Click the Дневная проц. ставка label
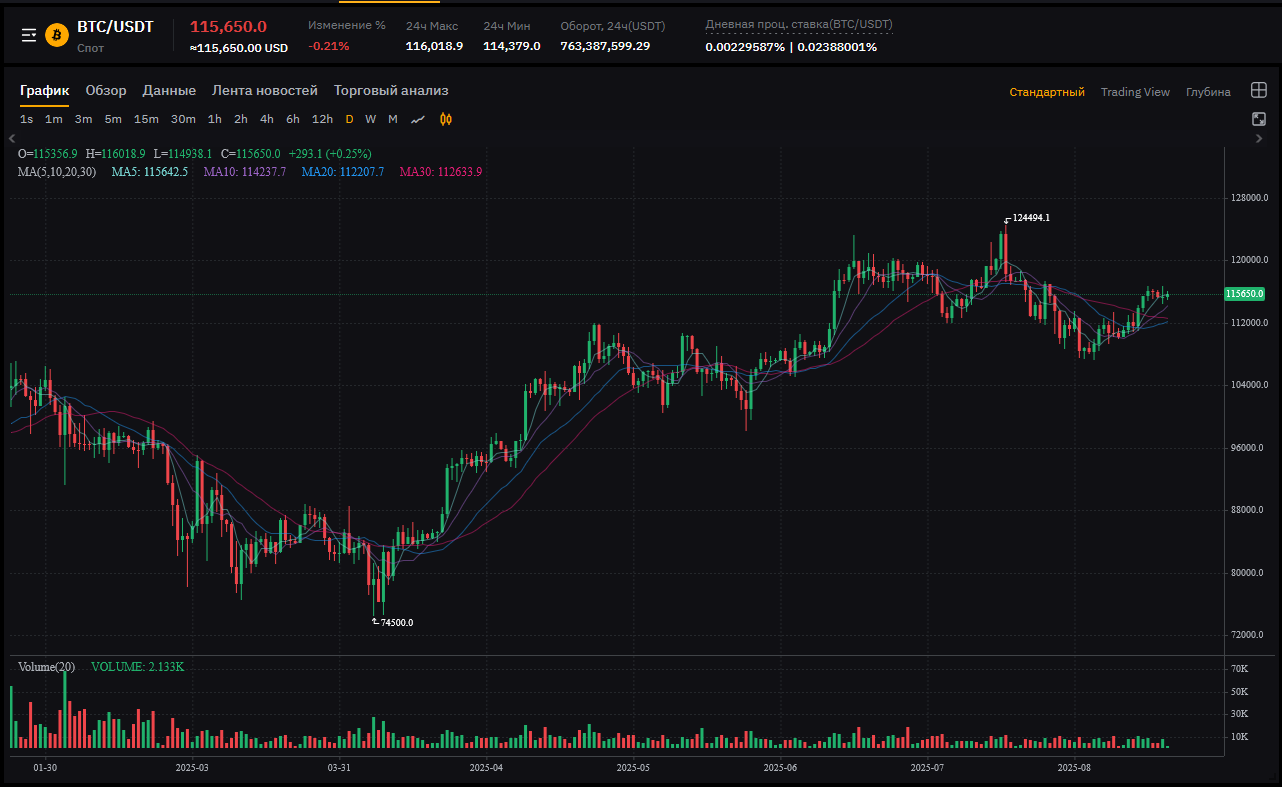This screenshot has height=787, width=1282. 799,24
